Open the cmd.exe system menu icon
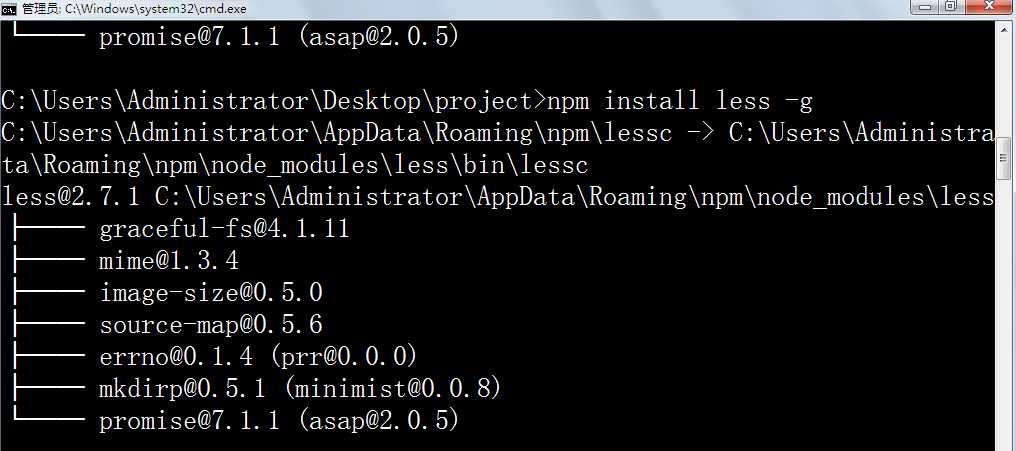Image resolution: width=1016 pixels, height=451 pixels. coord(9,8)
